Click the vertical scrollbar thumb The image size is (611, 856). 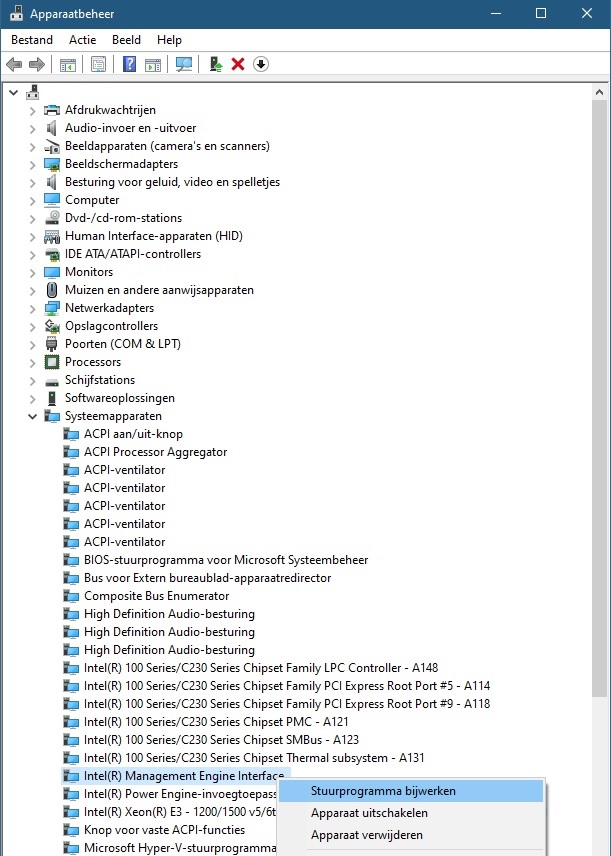pyautogui.click(x=600, y=399)
